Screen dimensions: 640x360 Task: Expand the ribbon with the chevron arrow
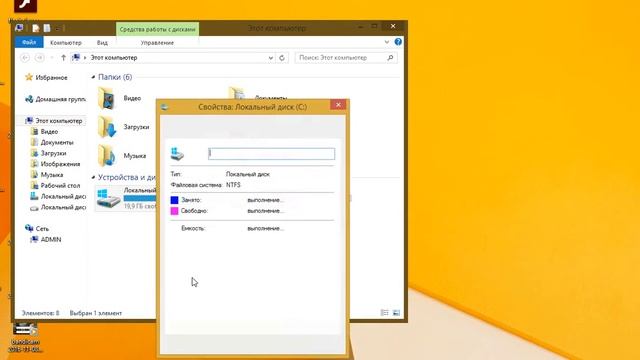(387, 42)
